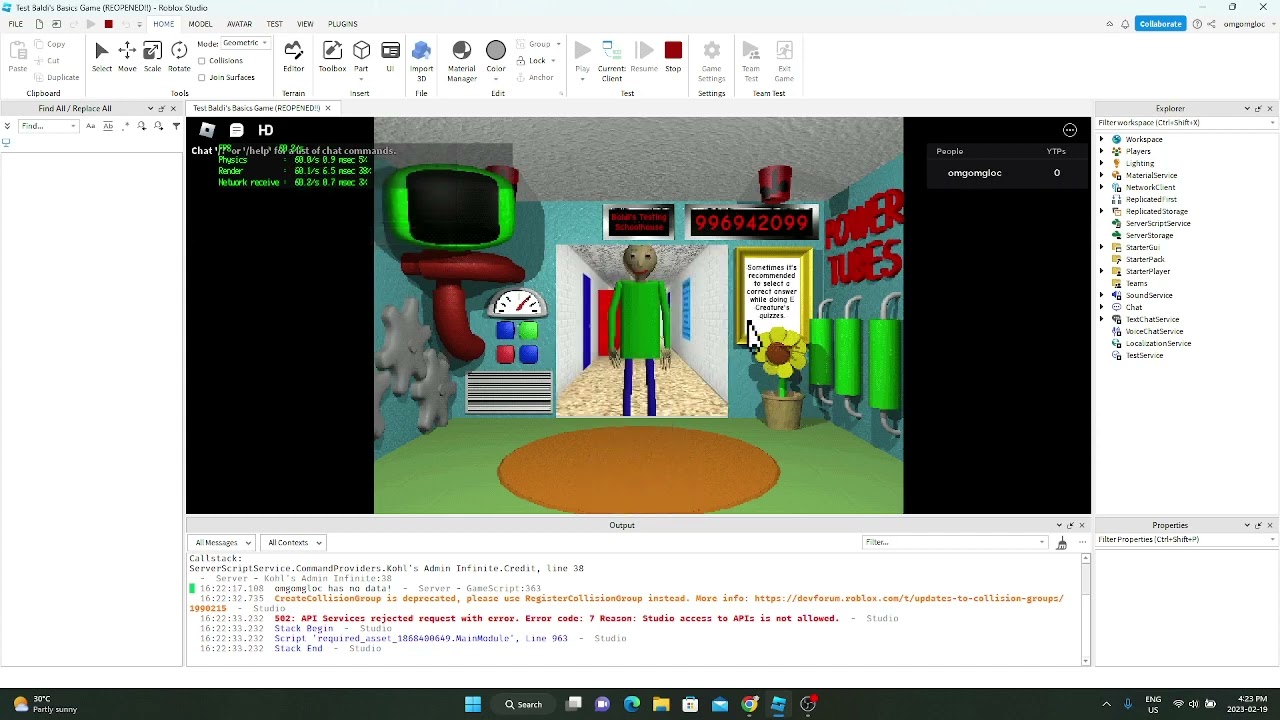
Task: Switch to the MODEL ribbon tab
Action: 200,24
